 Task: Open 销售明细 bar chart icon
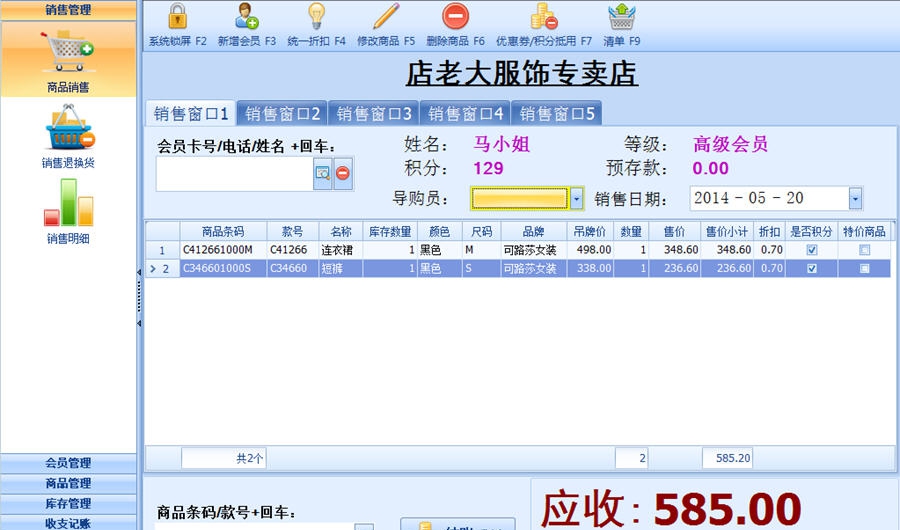68,211
